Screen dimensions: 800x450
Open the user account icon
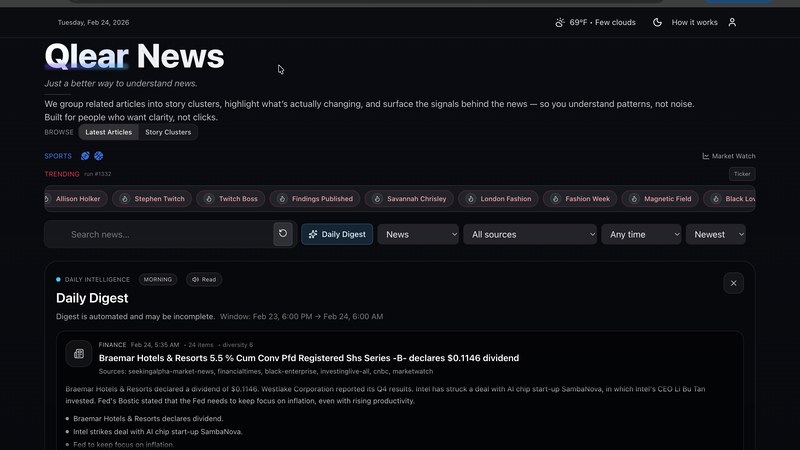[732, 22]
